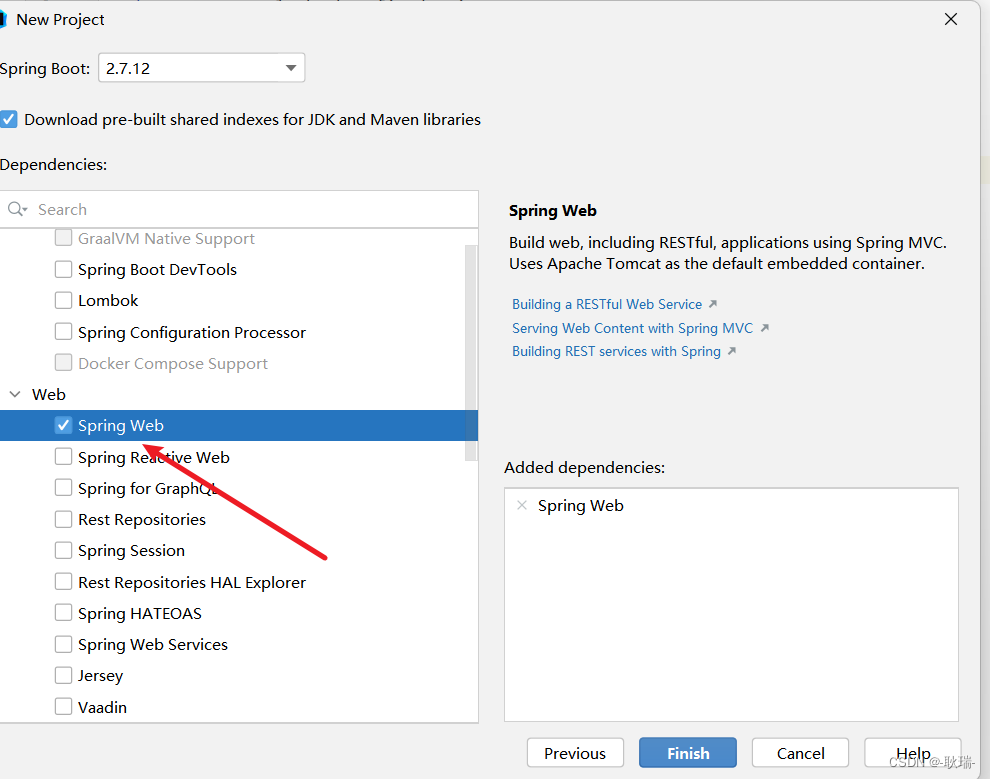Enable the Jersey dependency
This screenshot has width=990, height=779.
(63, 675)
